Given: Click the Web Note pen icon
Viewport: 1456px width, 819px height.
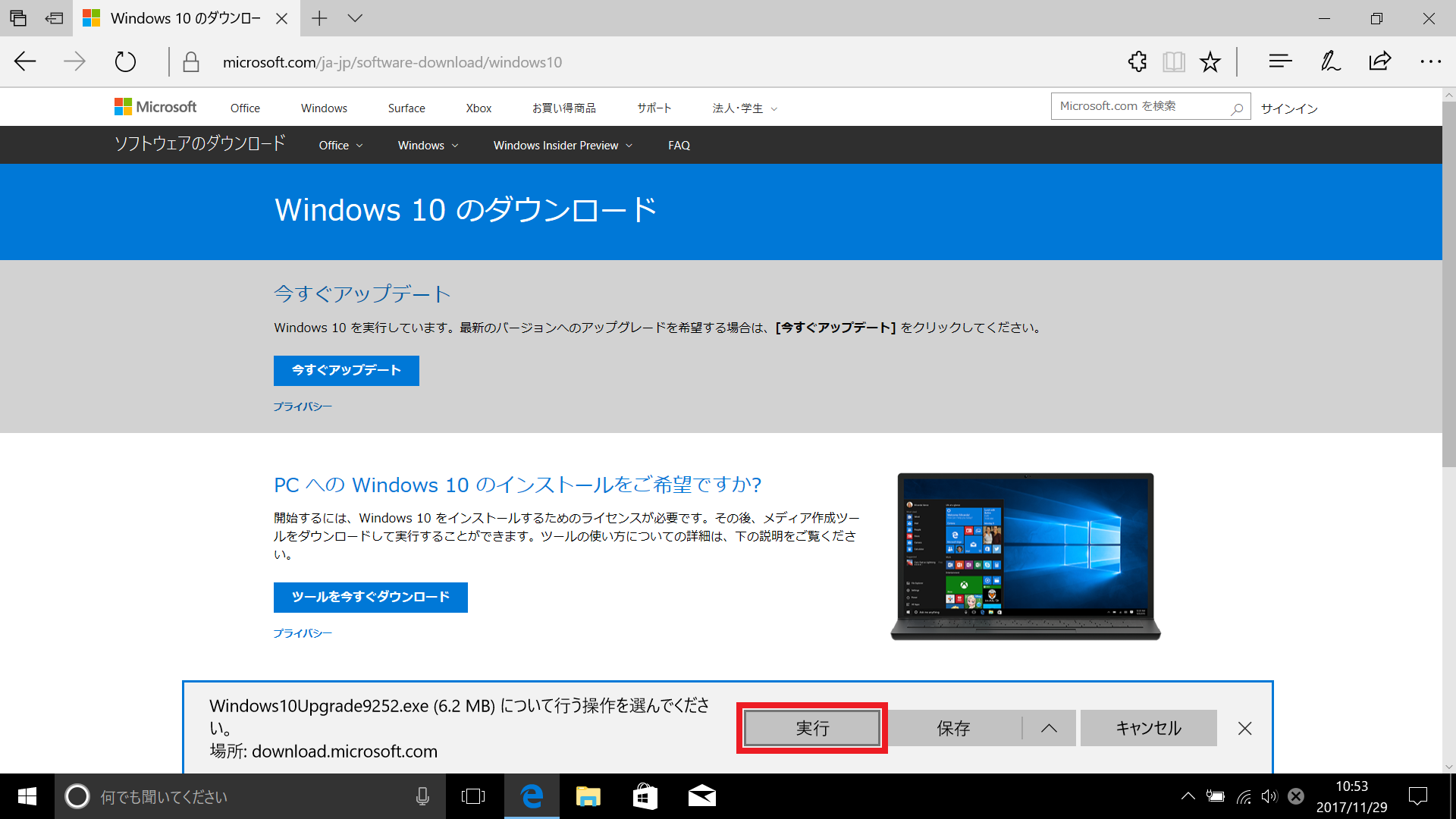Looking at the screenshot, I should 1330,61.
